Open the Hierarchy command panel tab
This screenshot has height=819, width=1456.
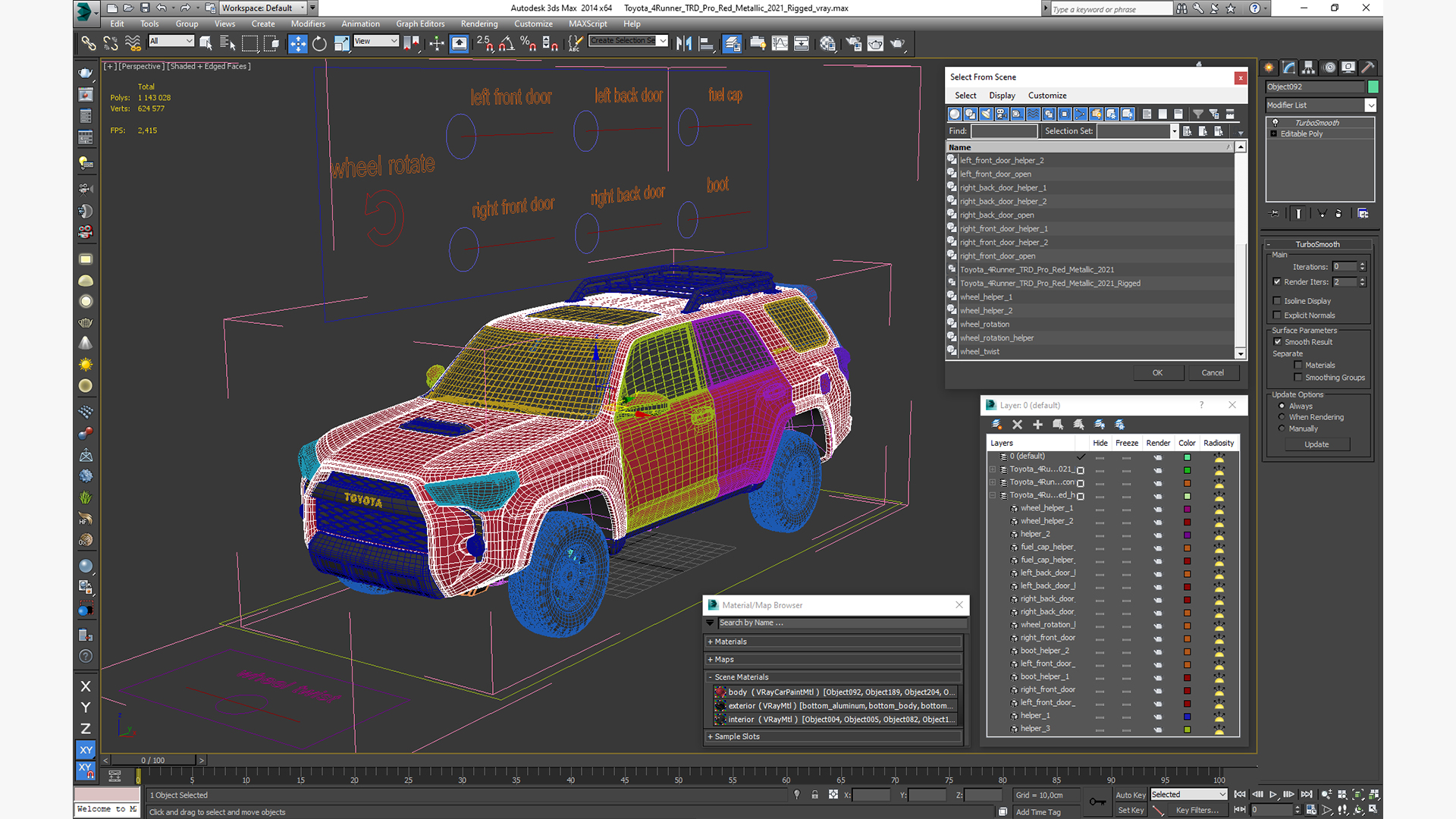click(x=1308, y=67)
